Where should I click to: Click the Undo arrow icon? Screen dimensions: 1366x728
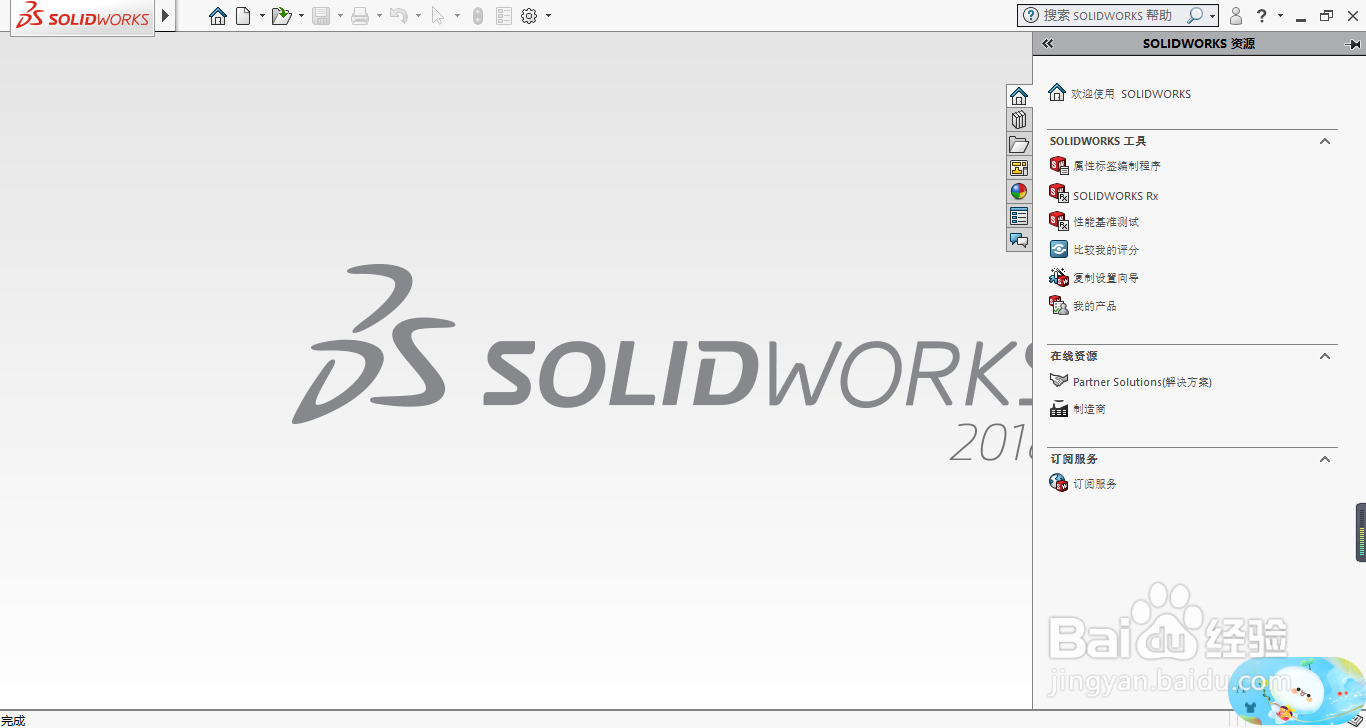coord(398,16)
